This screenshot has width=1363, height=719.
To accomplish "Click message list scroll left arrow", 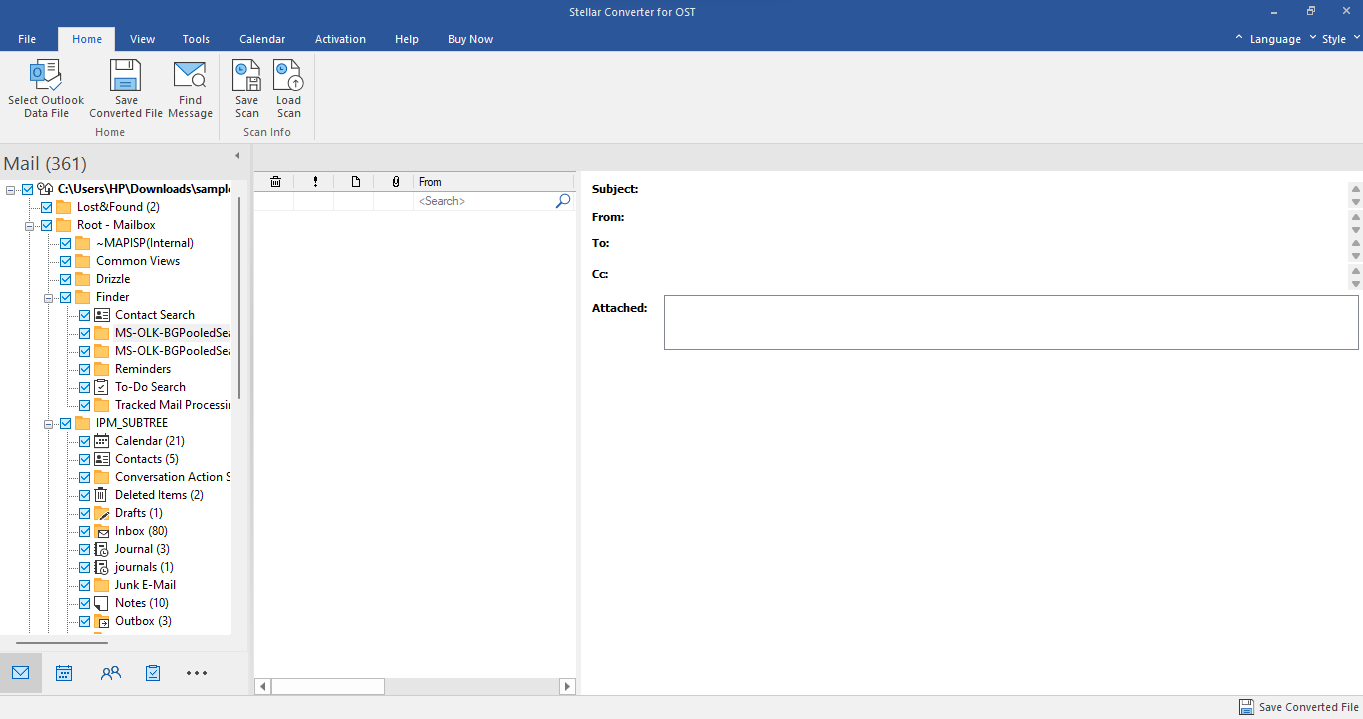I will [x=263, y=687].
